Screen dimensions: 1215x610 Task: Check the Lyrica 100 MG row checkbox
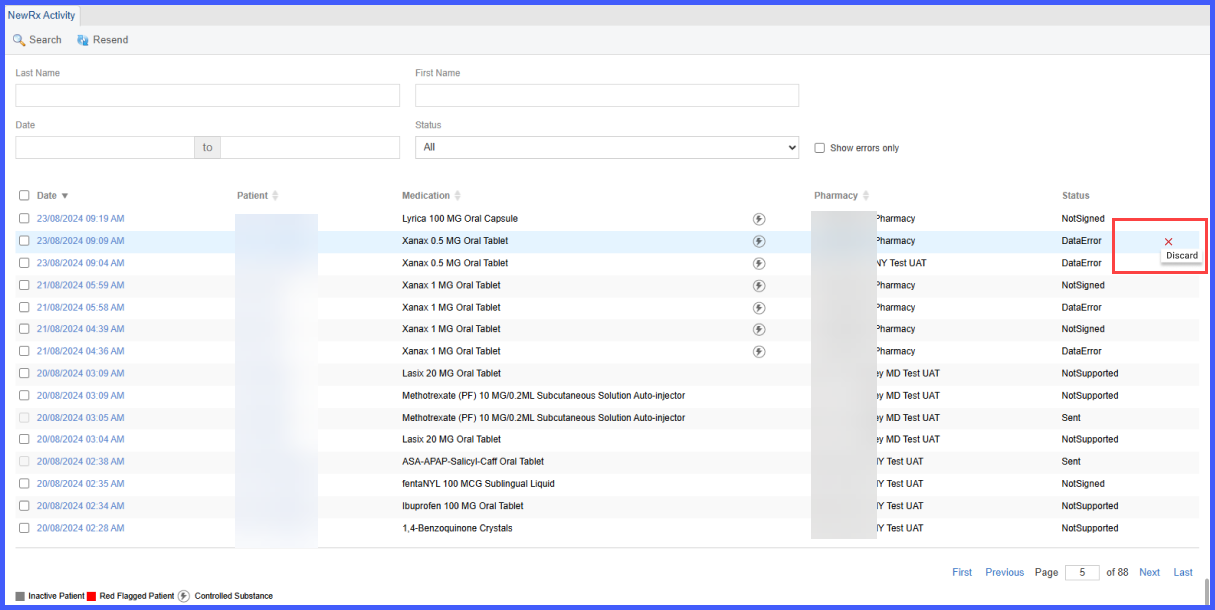tap(24, 218)
